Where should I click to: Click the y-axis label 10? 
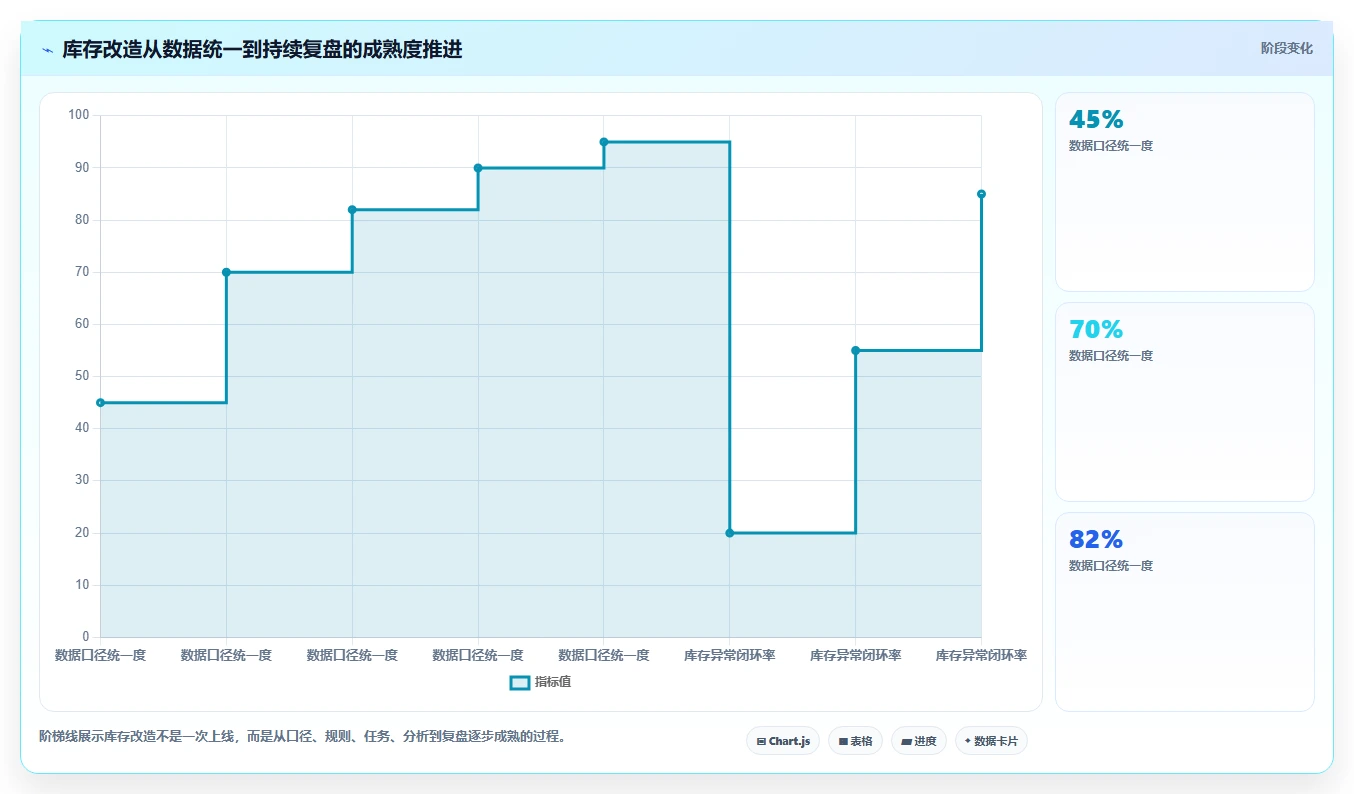[x=82, y=585]
